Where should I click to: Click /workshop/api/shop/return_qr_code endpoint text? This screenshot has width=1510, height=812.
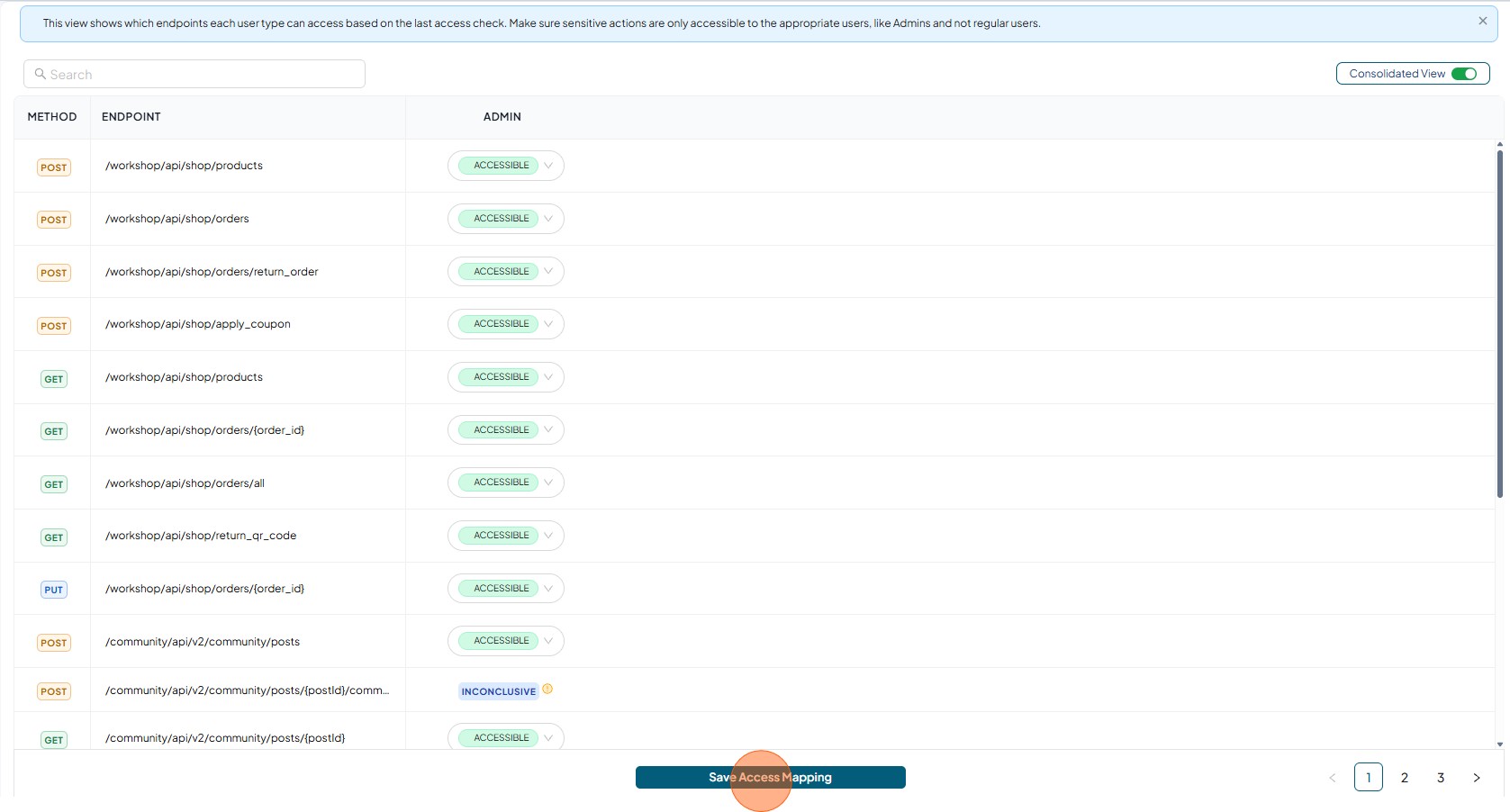point(201,536)
